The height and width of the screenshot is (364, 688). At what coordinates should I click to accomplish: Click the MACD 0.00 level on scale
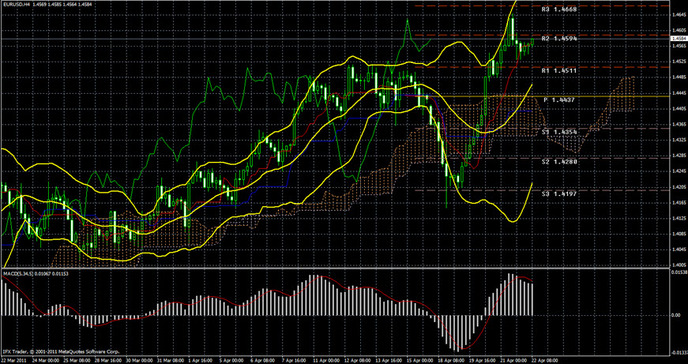tap(676, 315)
